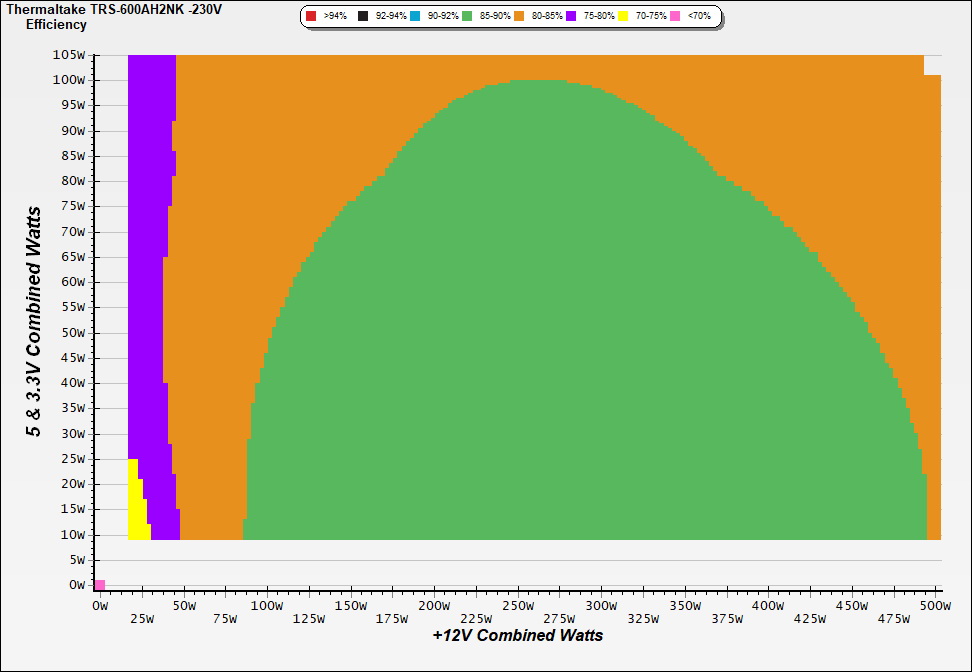Click the black 92-94% legend swatch
Screen dimensions: 972x672
click(363, 17)
